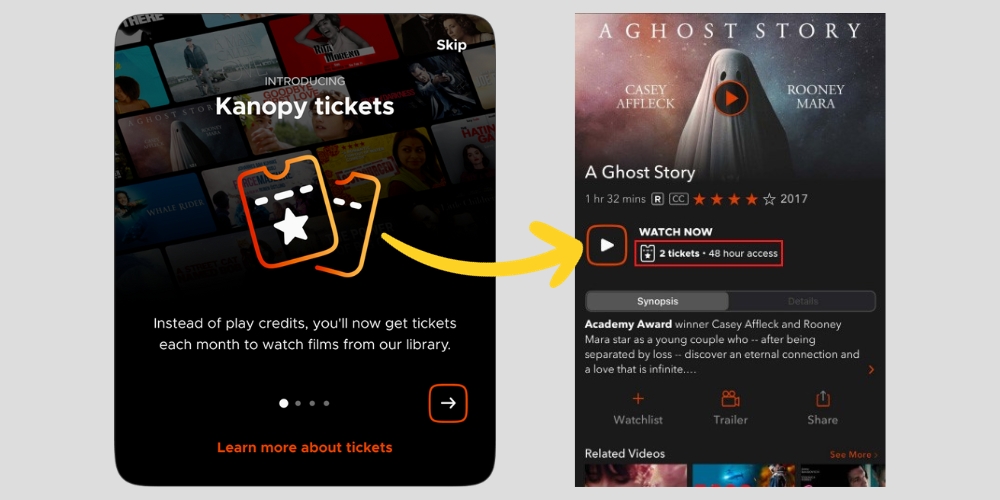This screenshot has width=1000, height=500.
Task: Add A Ghost Story to Watchlist
Action: (x=638, y=408)
